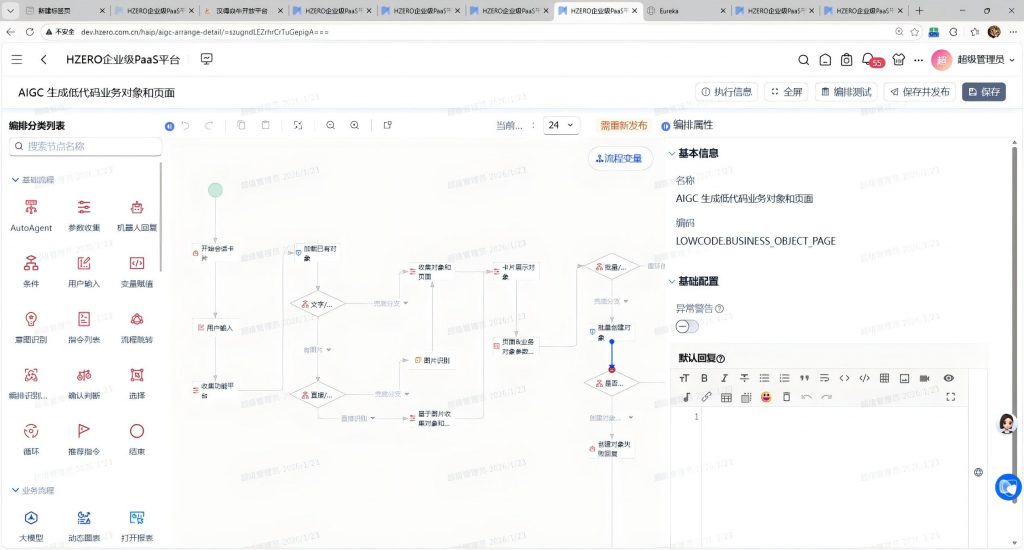Toggle editor preview eye icon
Image resolution: width=1024 pixels, height=550 pixels.
pyautogui.click(x=949, y=378)
